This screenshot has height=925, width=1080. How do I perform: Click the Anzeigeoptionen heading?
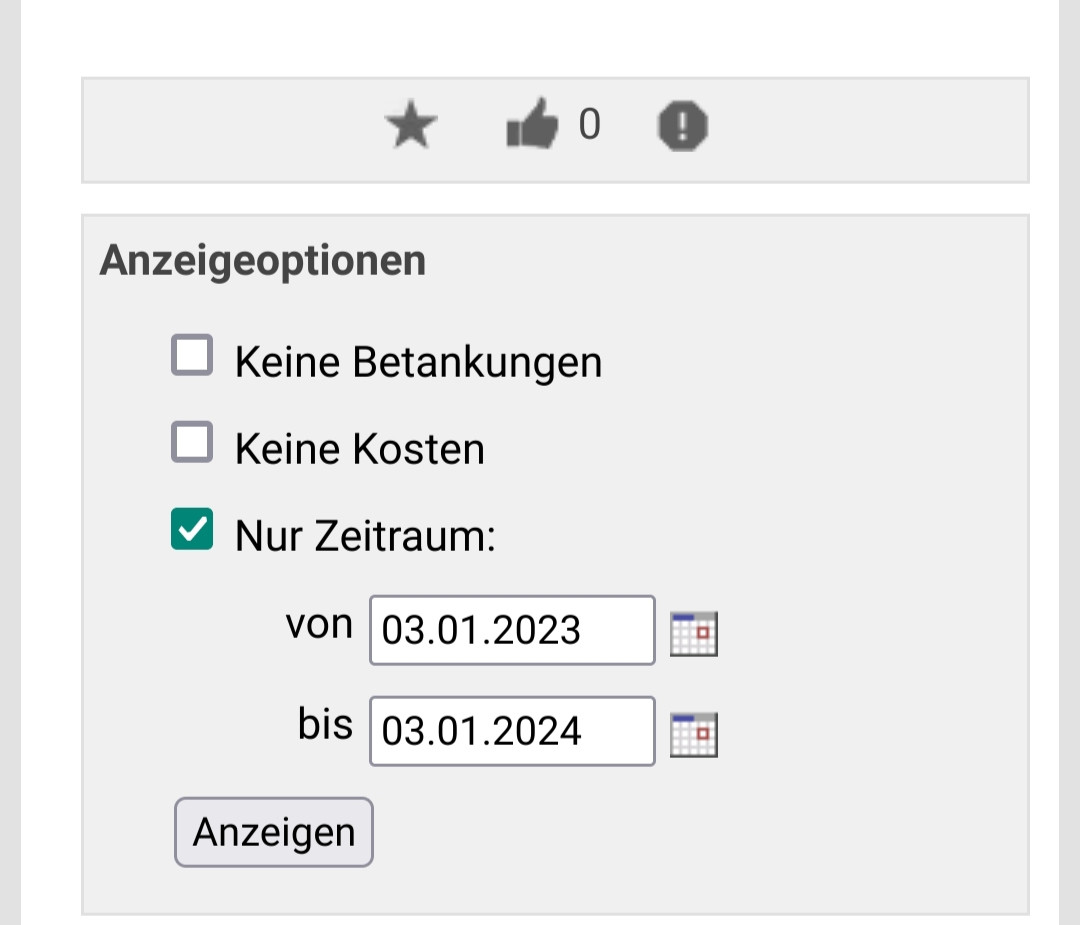pyautogui.click(x=262, y=259)
